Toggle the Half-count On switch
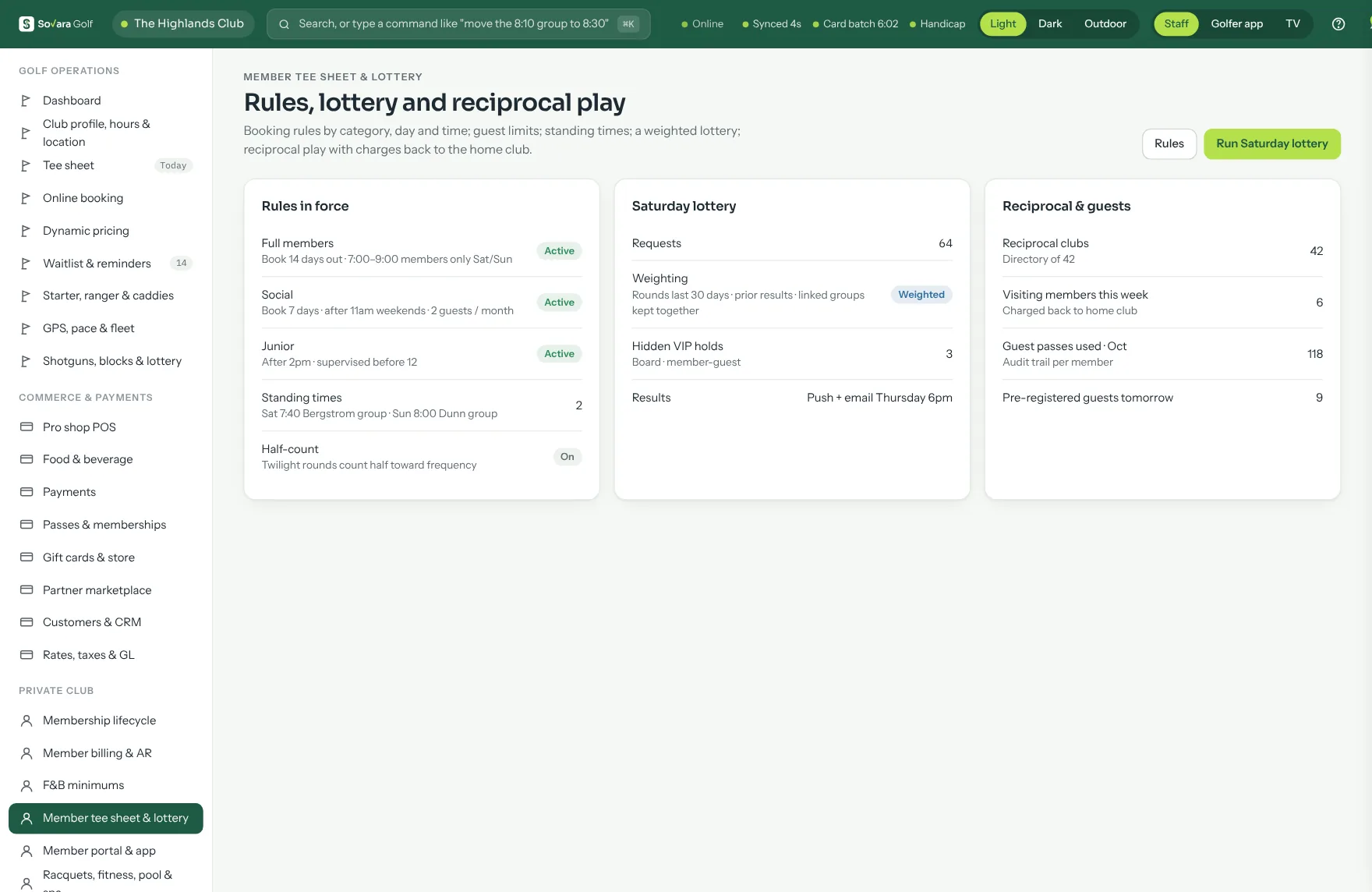 568,457
